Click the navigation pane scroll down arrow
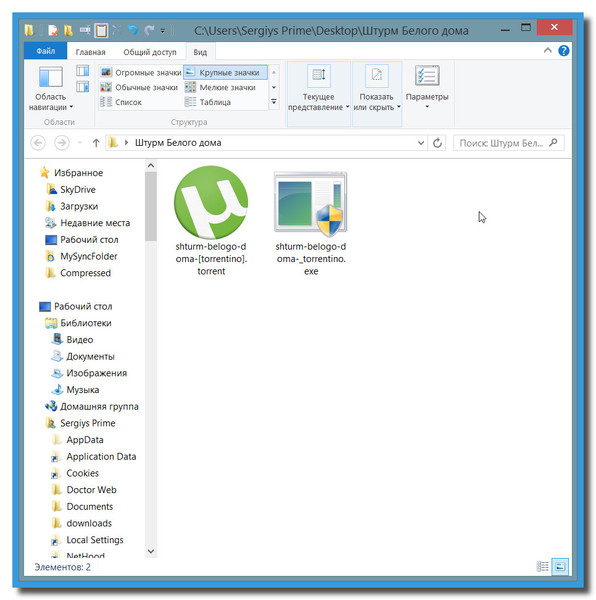The height and width of the screenshot is (600, 596). 151,551
